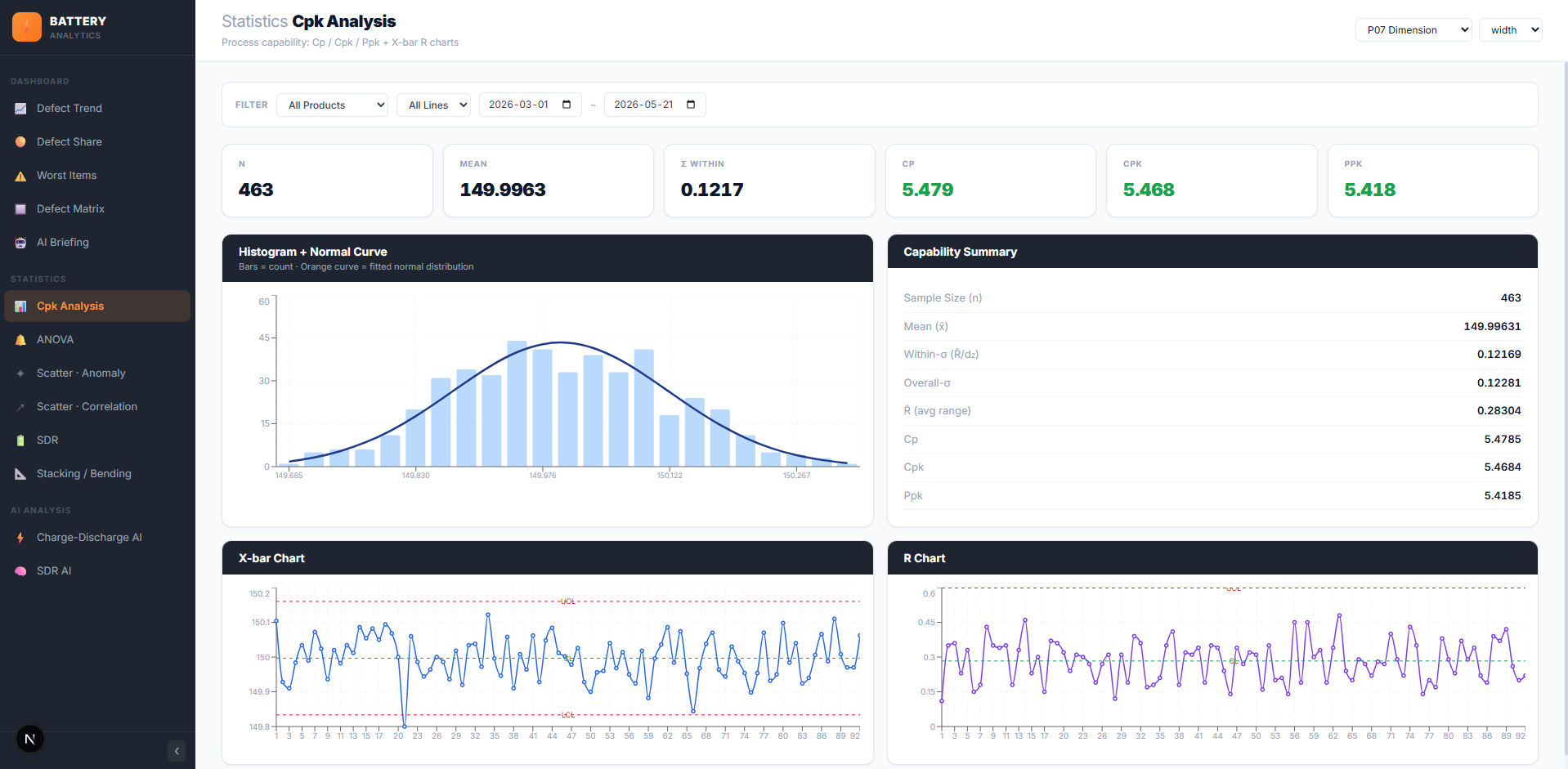Open SDR statistics page
This screenshot has height=769, width=1568.
click(97, 440)
